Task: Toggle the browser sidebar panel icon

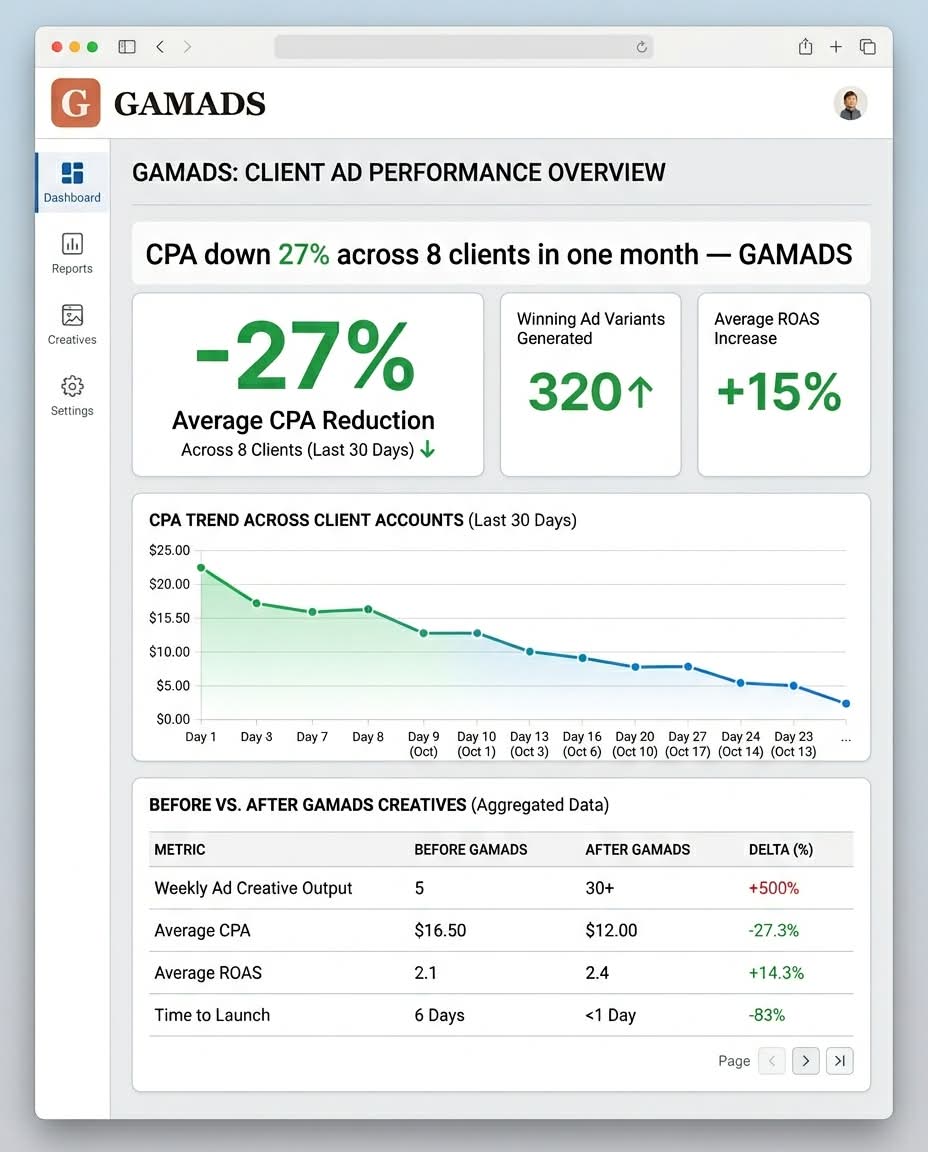Action: click(x=127, y=47)
